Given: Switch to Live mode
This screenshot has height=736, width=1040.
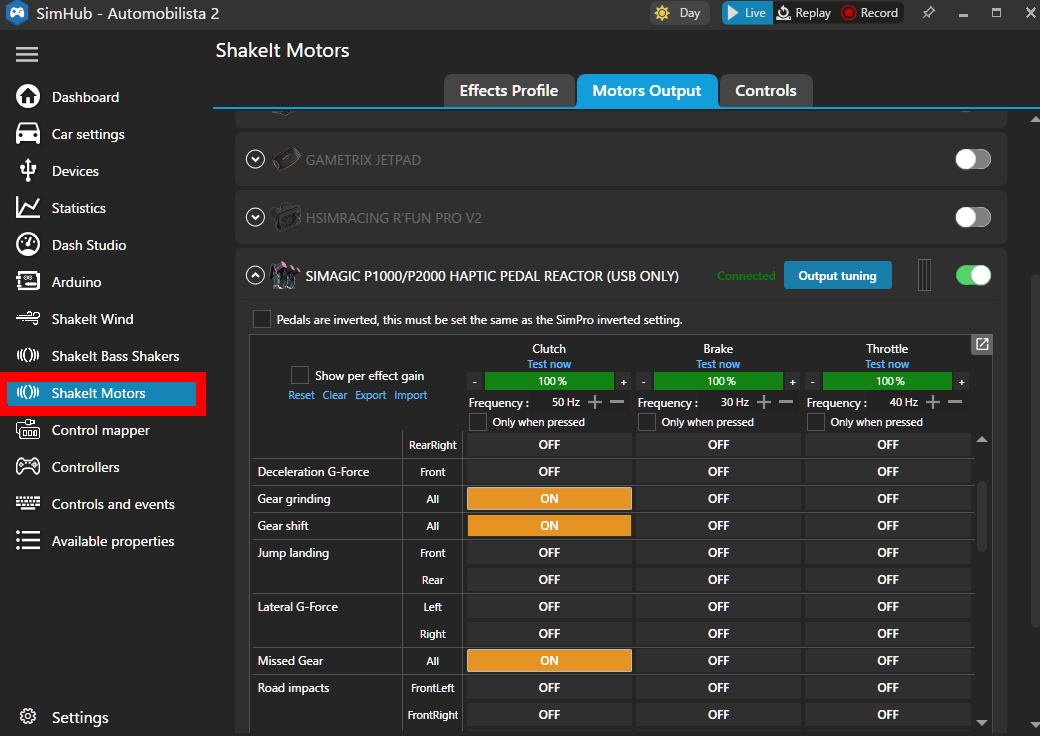Looking at the screenshot, I should click(x=747, y=13).
